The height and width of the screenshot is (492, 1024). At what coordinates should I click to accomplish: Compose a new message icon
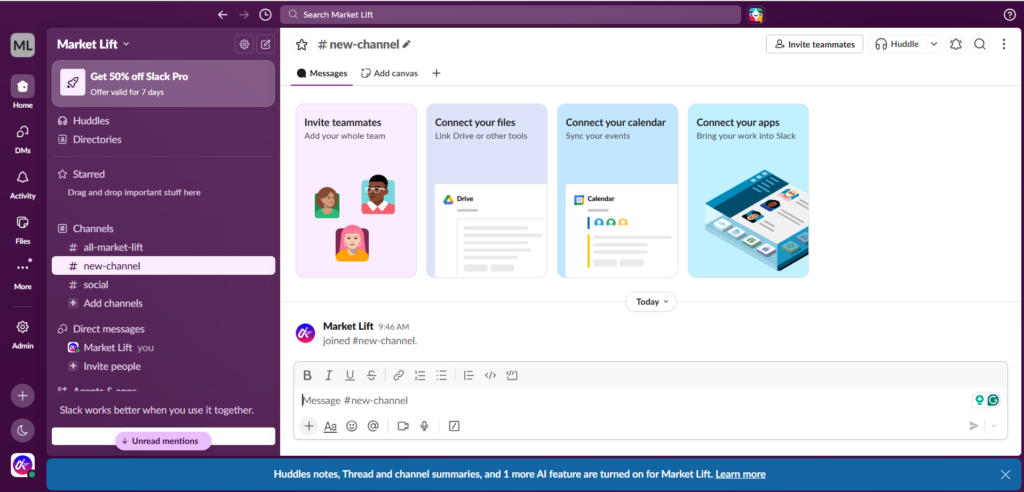pyautogui.click(x=265, y=44)
